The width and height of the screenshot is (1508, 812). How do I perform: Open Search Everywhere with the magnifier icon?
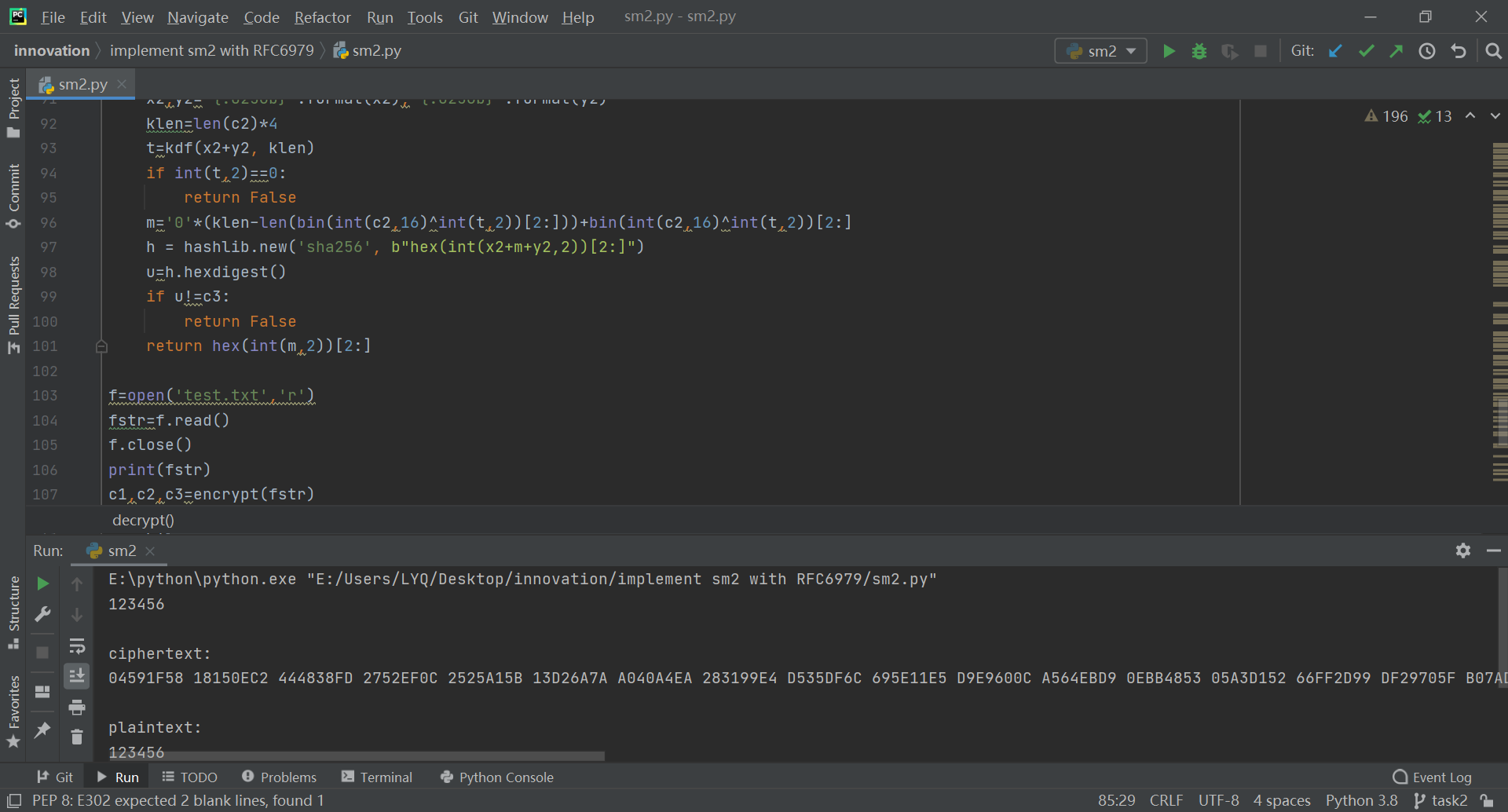[1493, 50]
